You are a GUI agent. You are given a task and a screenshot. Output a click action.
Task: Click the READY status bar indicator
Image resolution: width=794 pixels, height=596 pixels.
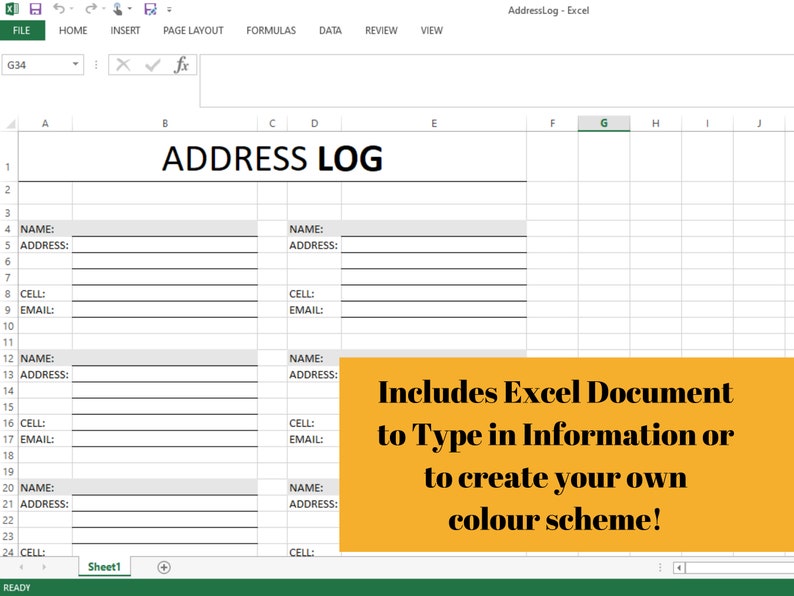[x=17, y=587]
